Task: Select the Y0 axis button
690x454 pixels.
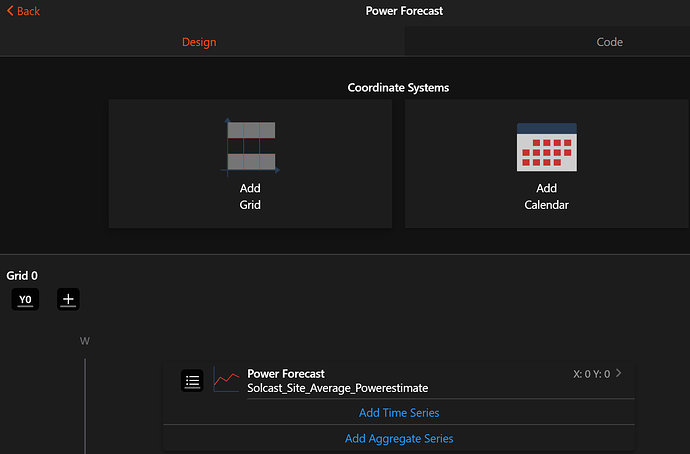Action: point(25,299)
